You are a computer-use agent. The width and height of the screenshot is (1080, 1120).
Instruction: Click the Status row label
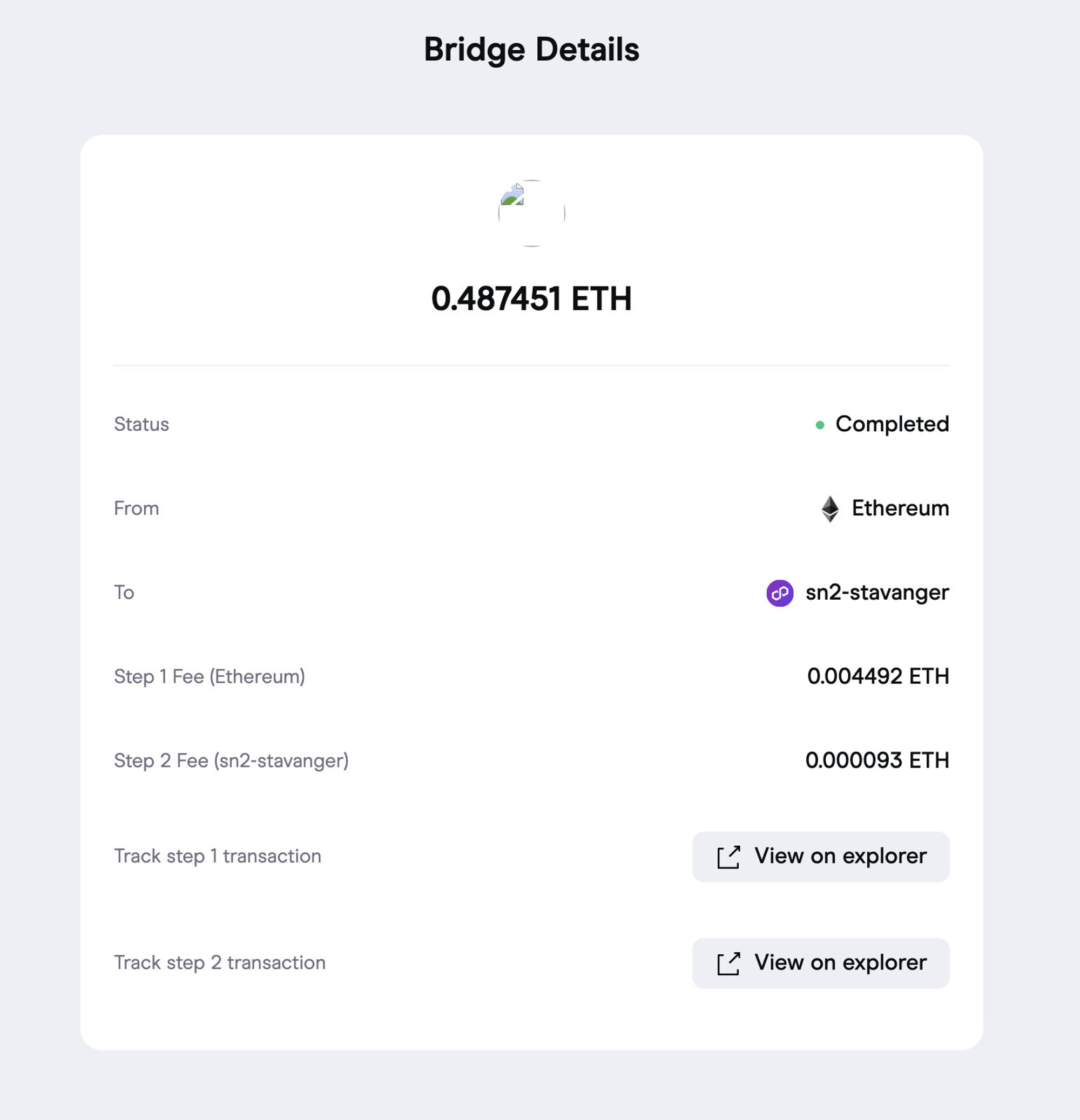coord(141,424)
